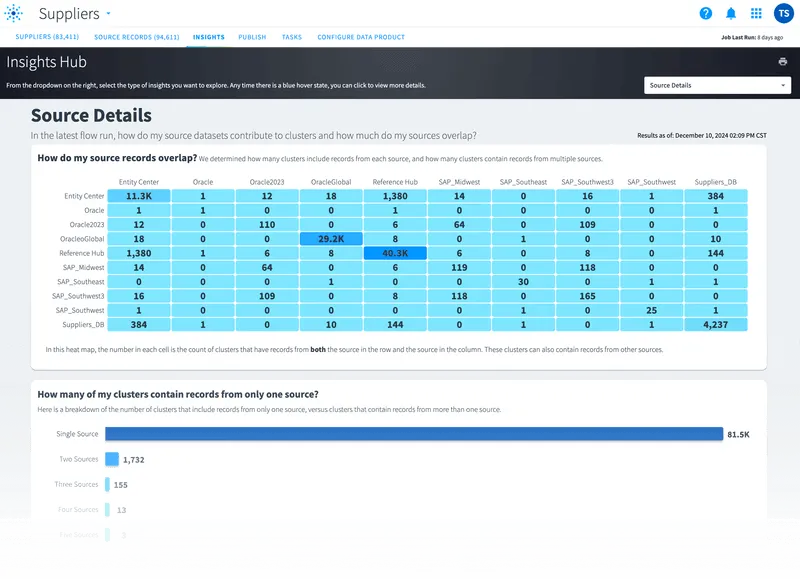Click the Reference Hub 40.3K heat map cell
The height and width of the screenshot is (579, 800).
395,253
